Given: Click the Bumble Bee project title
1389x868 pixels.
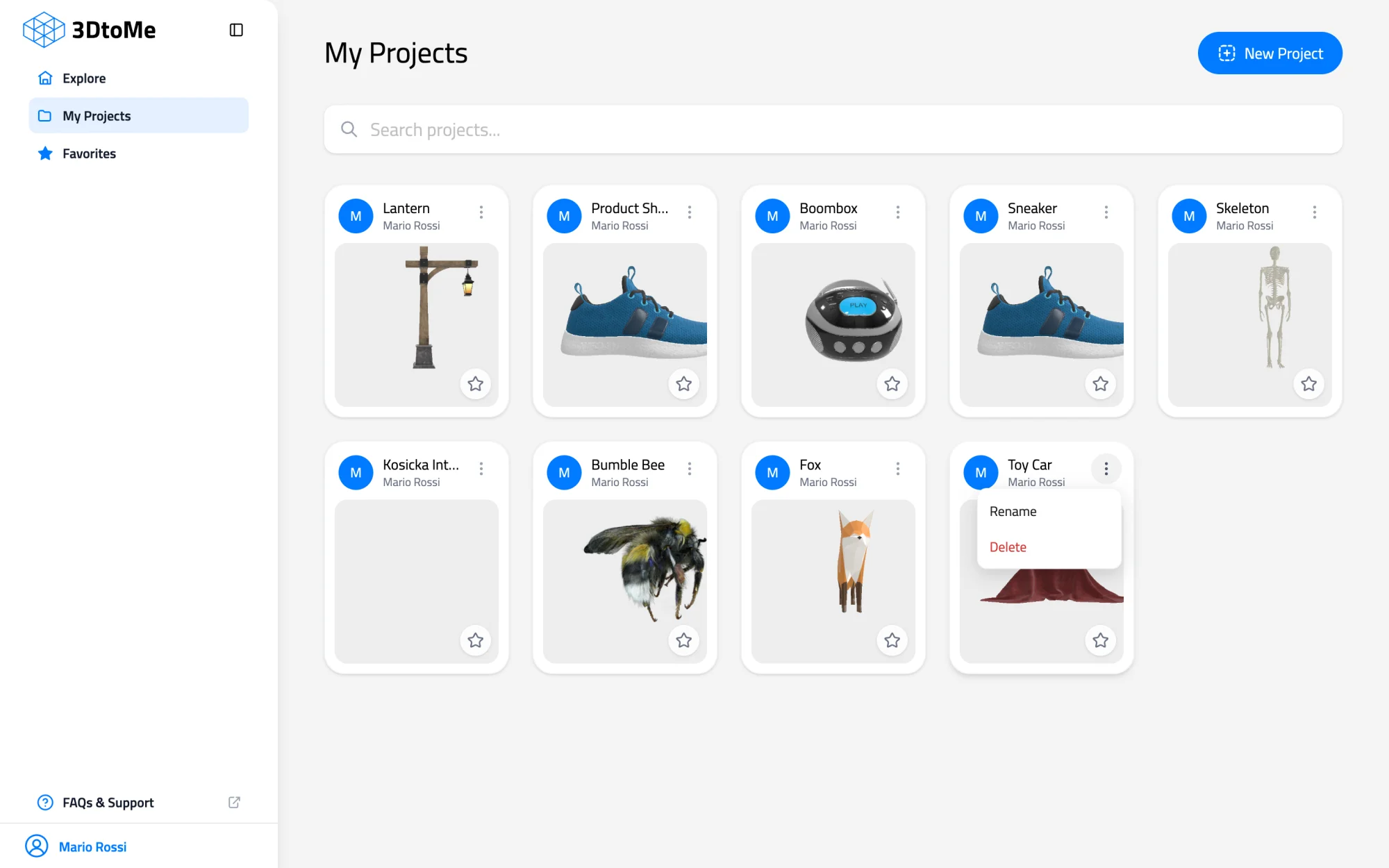Looking at the screenshot, I should pos(628,465).
